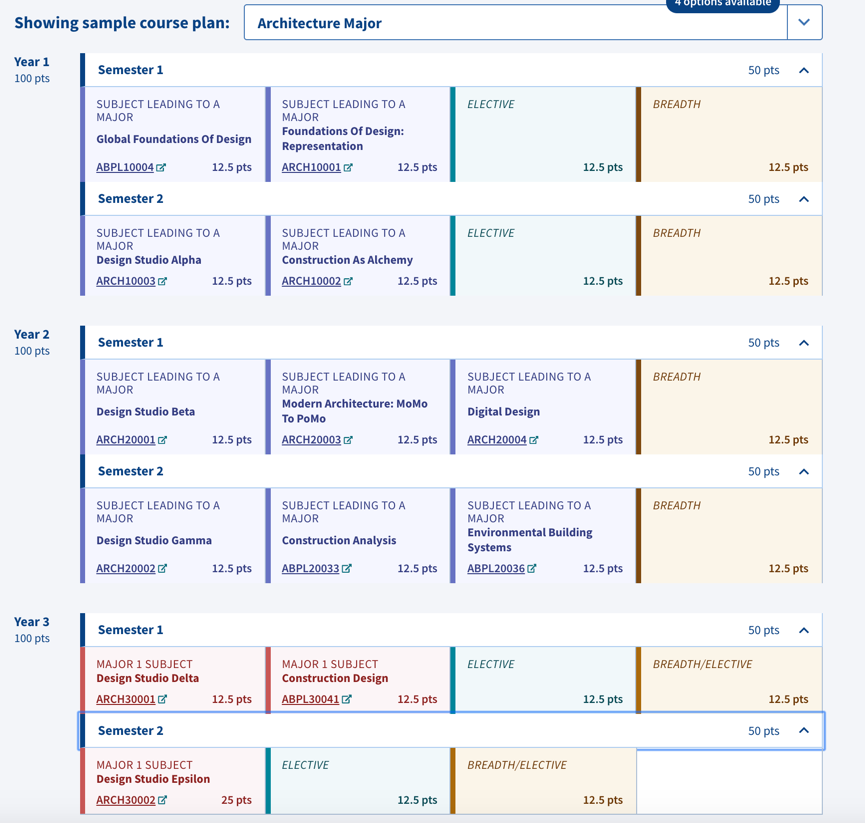865x823 pixels.
Task: Open the Architecture Major course plan dropdown
Action: pos(804,23)
